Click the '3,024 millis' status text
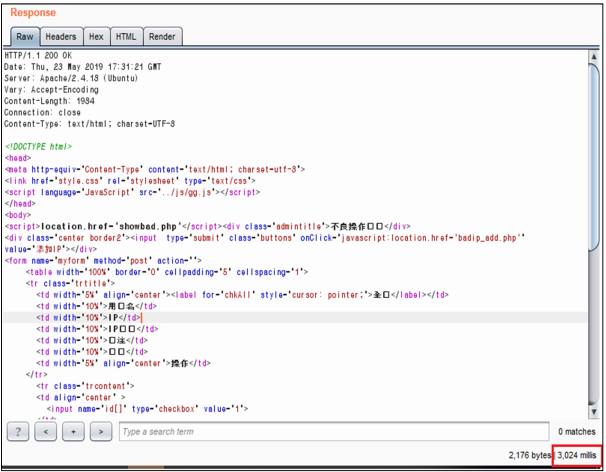The image size is (606, 472). click(577, 455)
